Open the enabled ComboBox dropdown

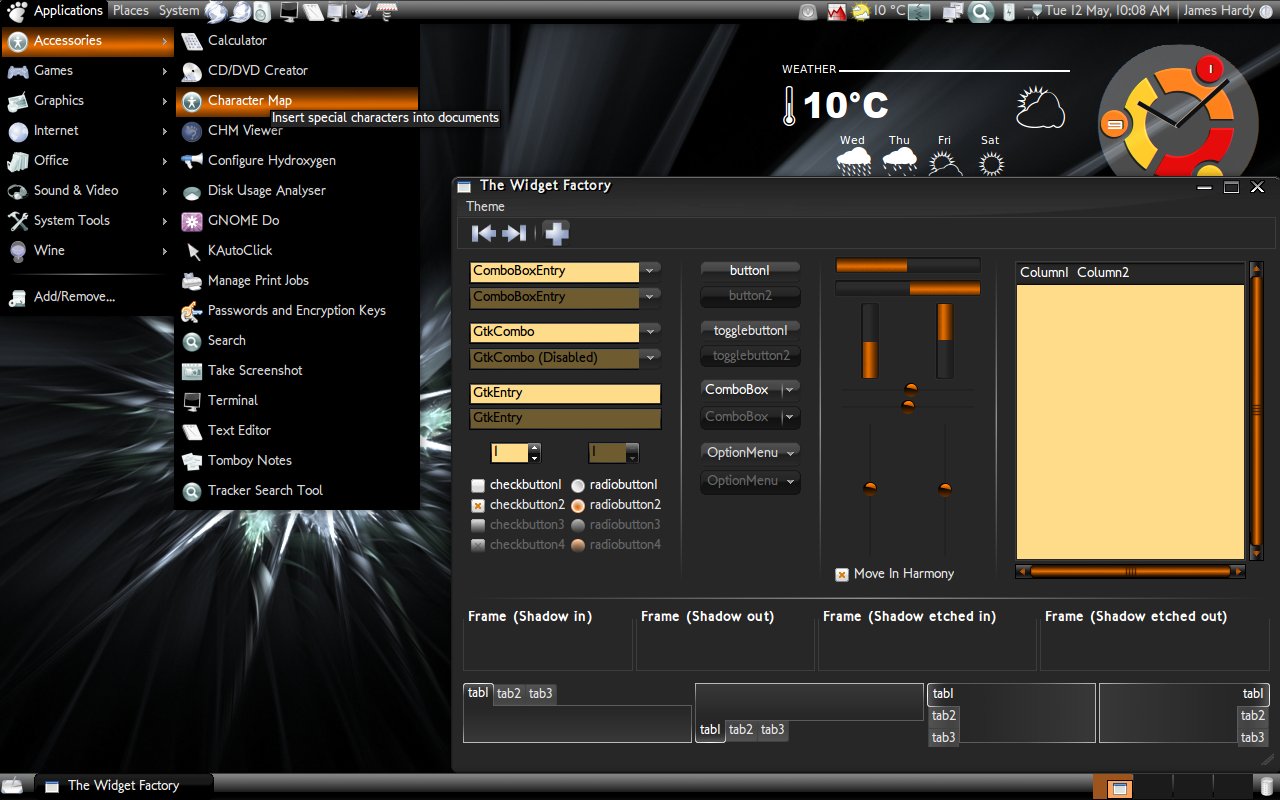(750, 389)
